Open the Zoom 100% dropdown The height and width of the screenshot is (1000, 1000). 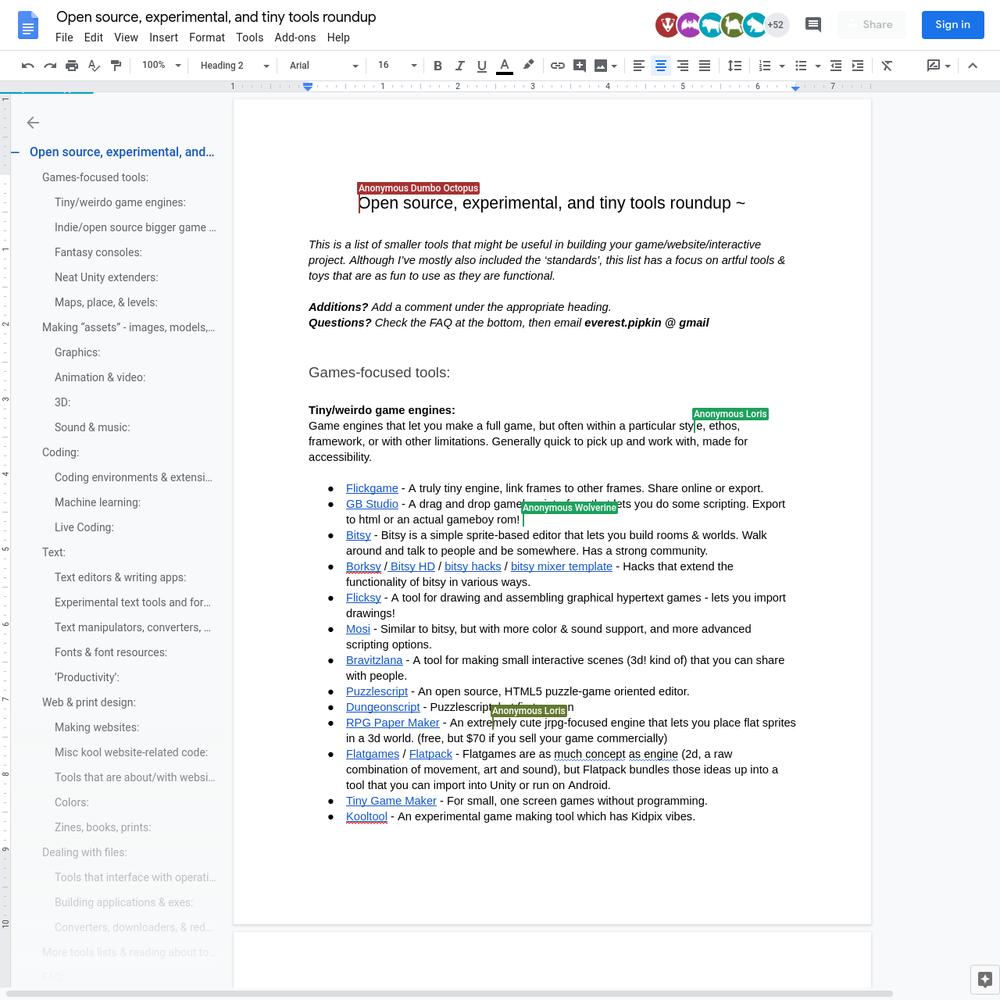pyautogui.click(x=161, y=65)
